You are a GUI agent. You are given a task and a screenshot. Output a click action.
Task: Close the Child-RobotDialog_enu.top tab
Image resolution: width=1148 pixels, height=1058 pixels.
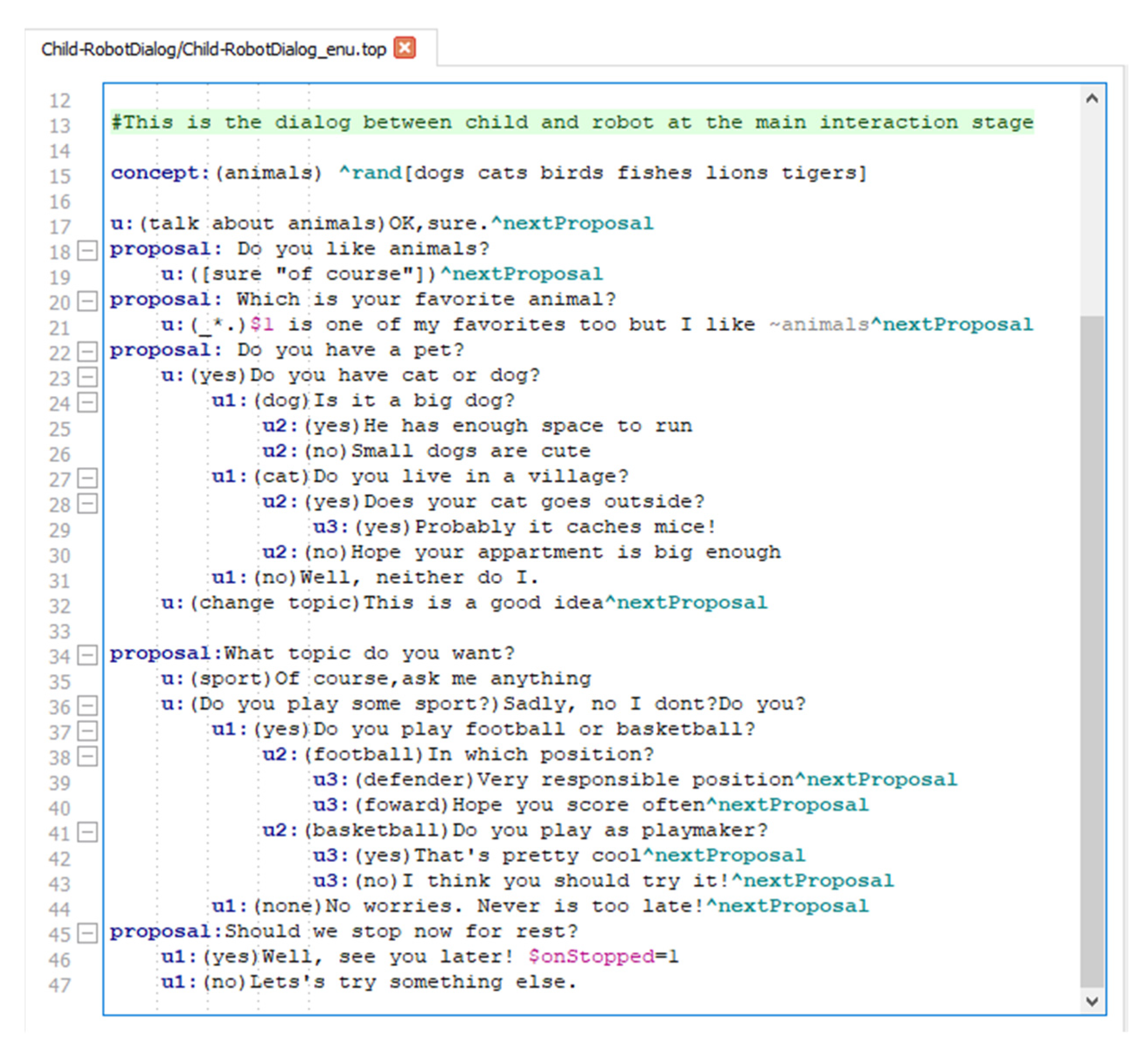405,48
